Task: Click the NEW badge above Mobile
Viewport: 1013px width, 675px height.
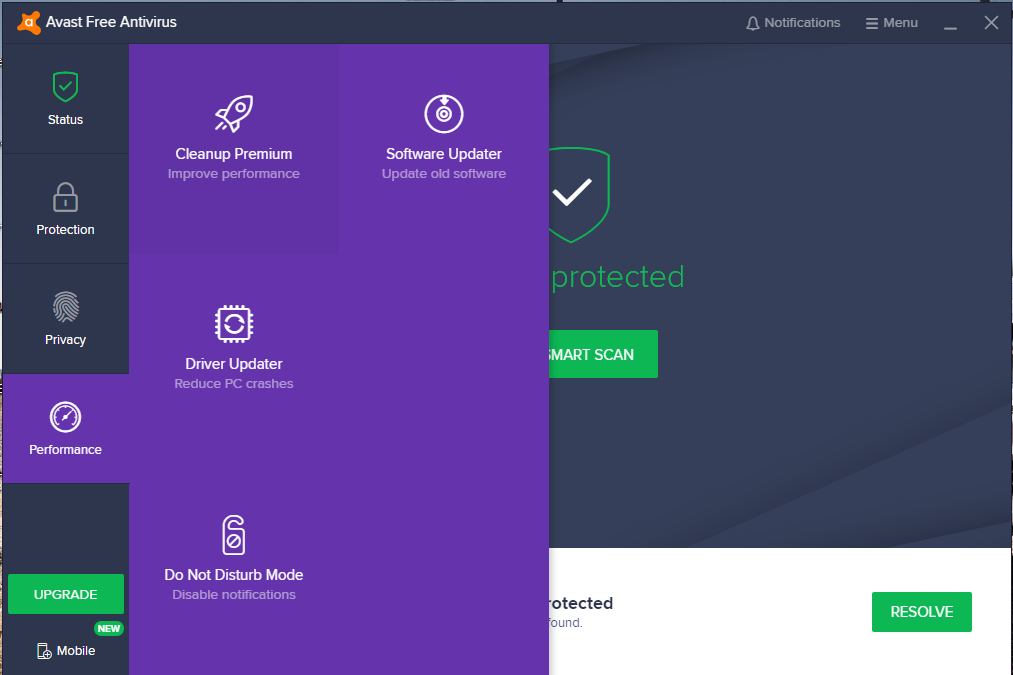Action: [109, 628]
